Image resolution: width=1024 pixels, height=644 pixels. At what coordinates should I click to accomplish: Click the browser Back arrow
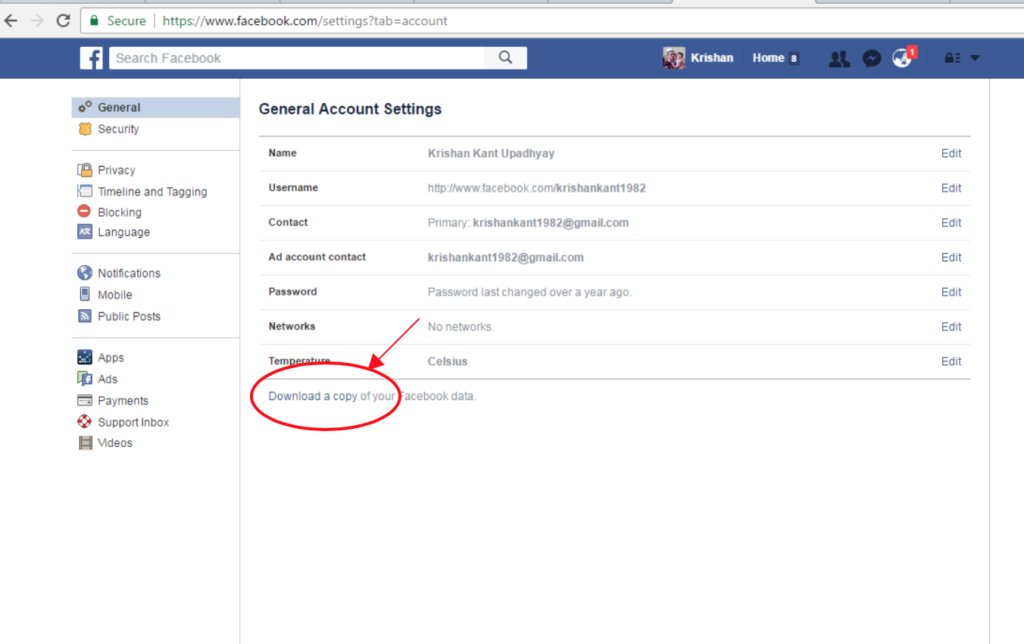[11, 21]
